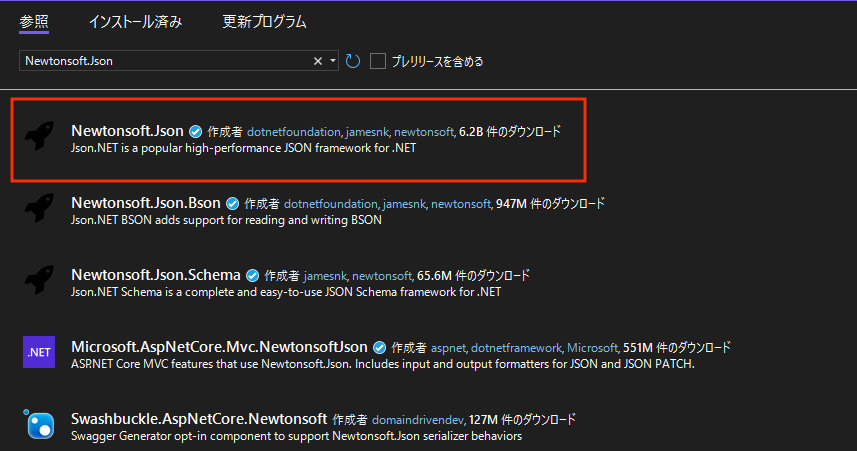The image size is (857, 451).
Task: Click the 6.2B 件のダウンロード count
Action: tap(510, 132)
